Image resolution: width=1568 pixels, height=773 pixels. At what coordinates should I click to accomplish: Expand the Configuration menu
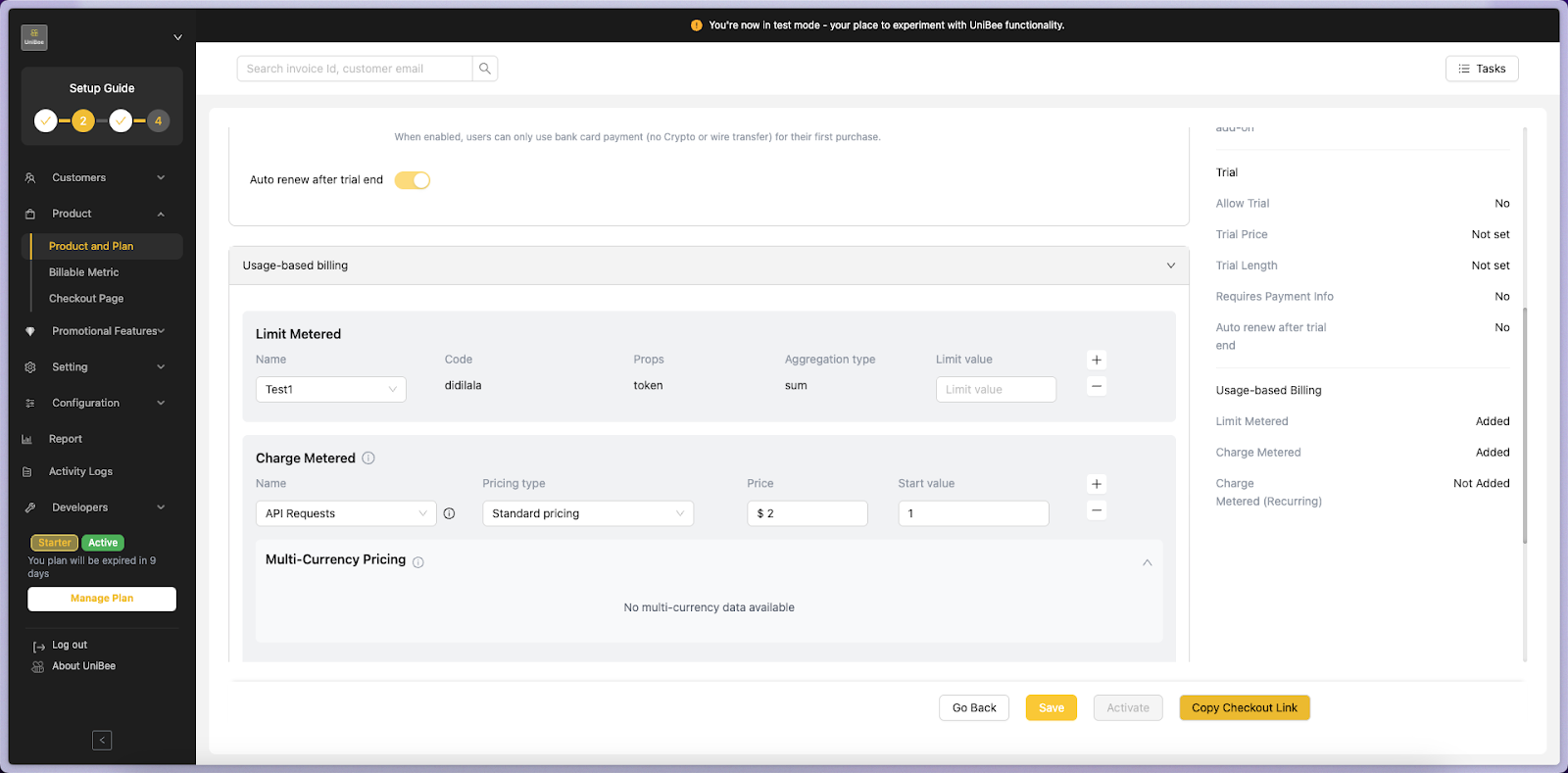pos(102,403)
